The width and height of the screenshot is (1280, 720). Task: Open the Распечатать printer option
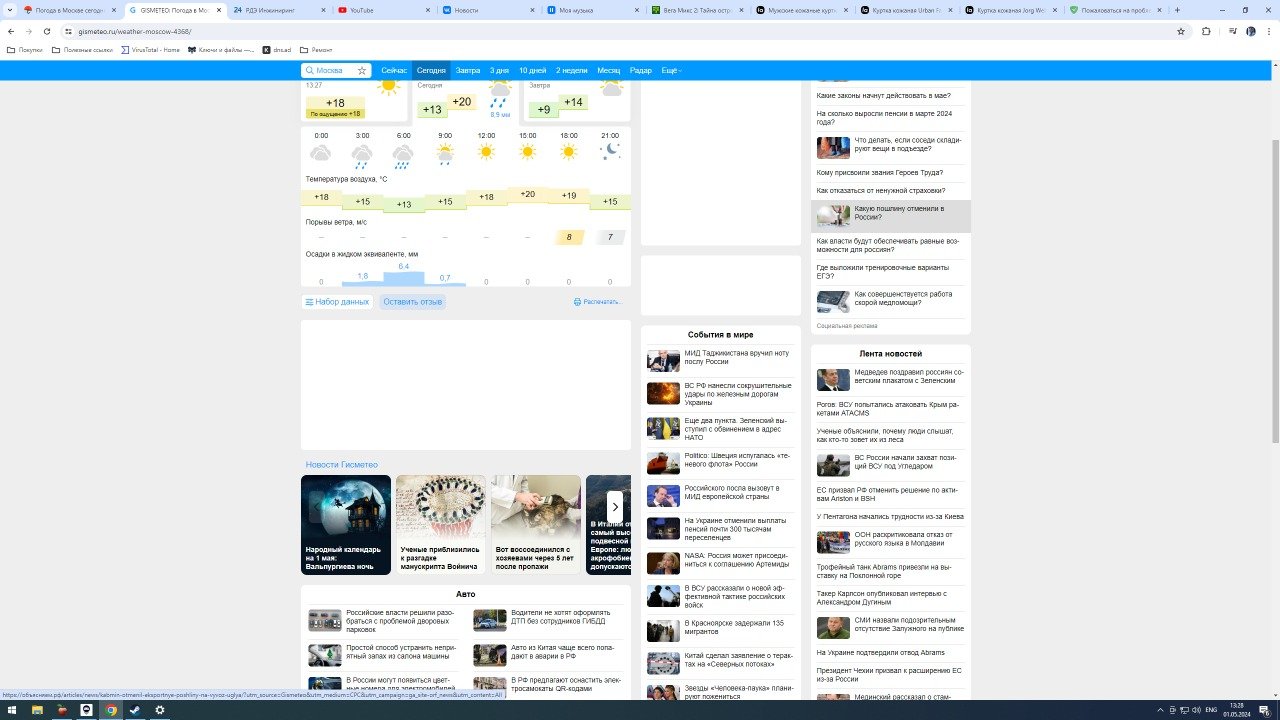(x=598, y=301)
